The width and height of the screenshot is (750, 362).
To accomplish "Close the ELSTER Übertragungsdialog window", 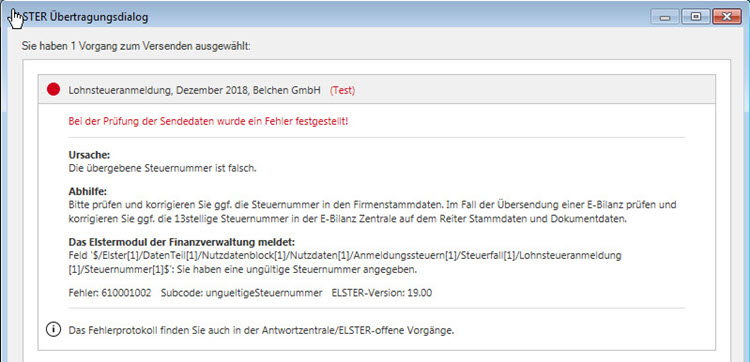I will pyautogui.click(x=727, y=17).
